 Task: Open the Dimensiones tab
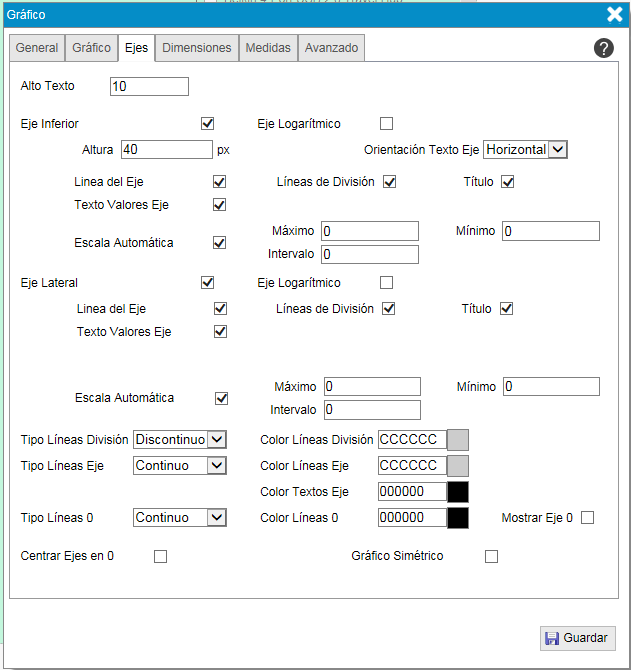(x=197, y=48)
